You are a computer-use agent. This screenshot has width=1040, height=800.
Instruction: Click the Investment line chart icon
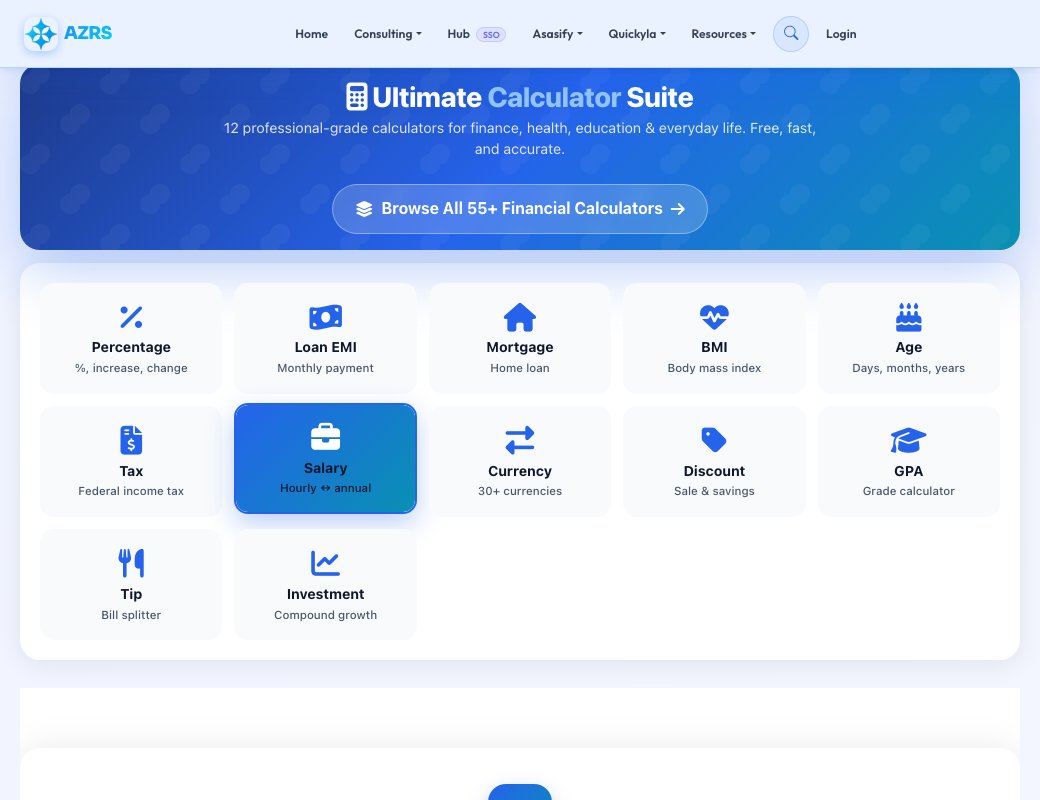(x=326, y=563)
